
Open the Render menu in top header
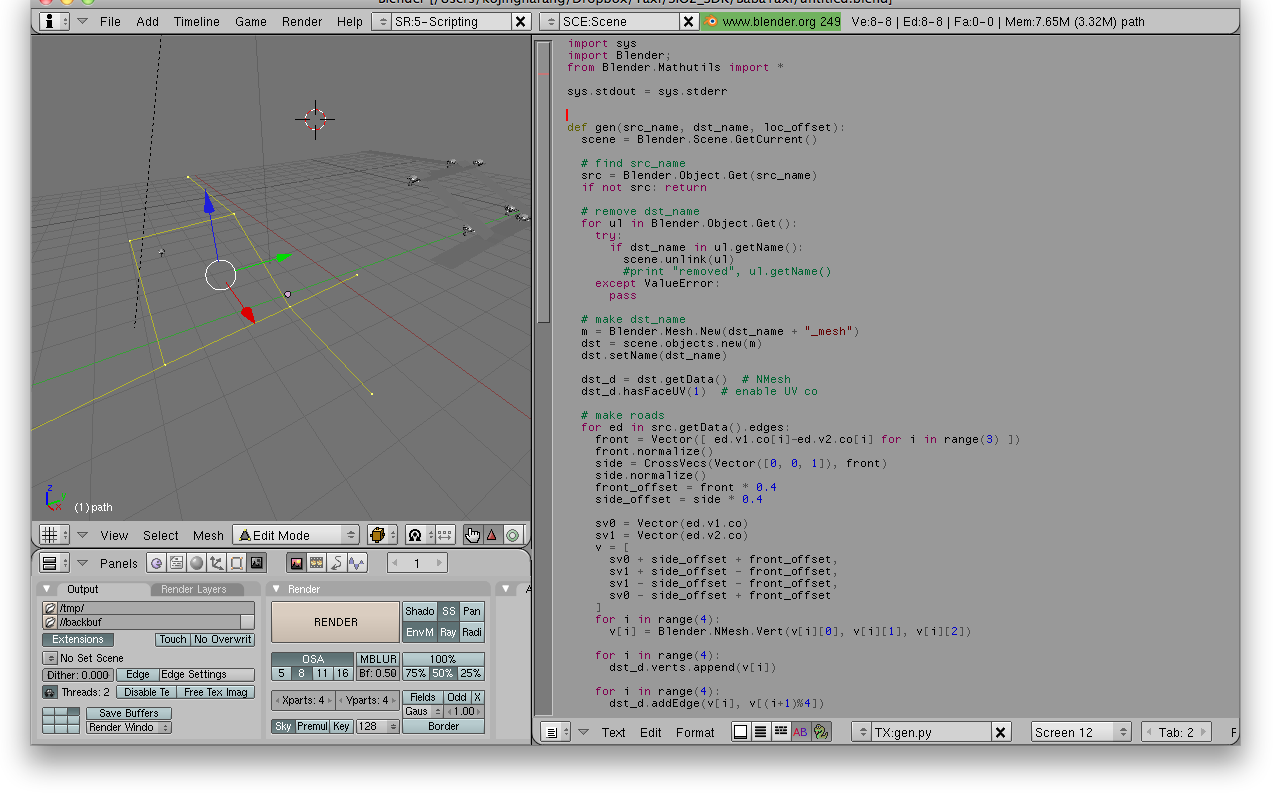[x=302, y=21]
